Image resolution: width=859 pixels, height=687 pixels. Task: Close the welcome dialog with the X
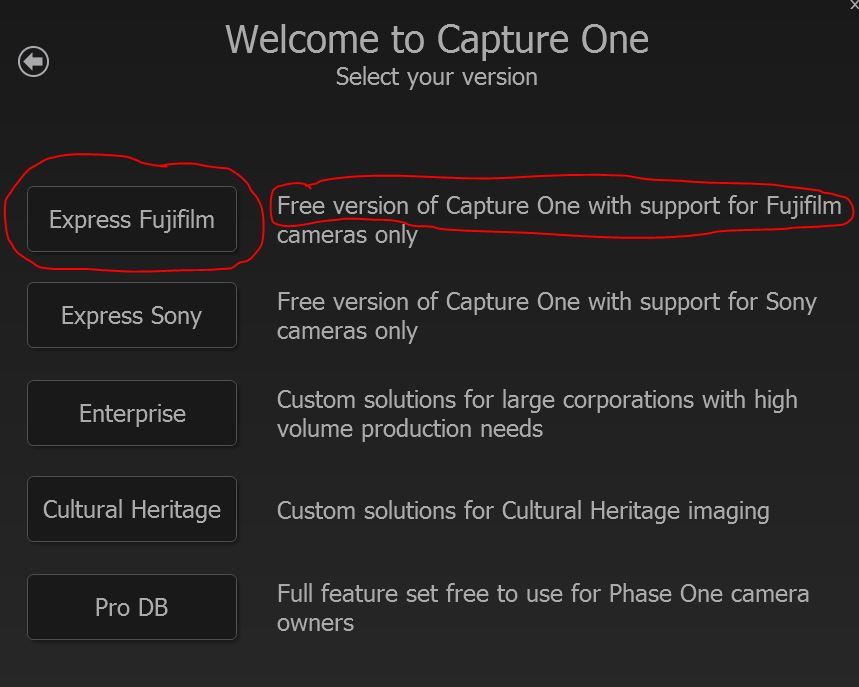(x=853, y=5)
